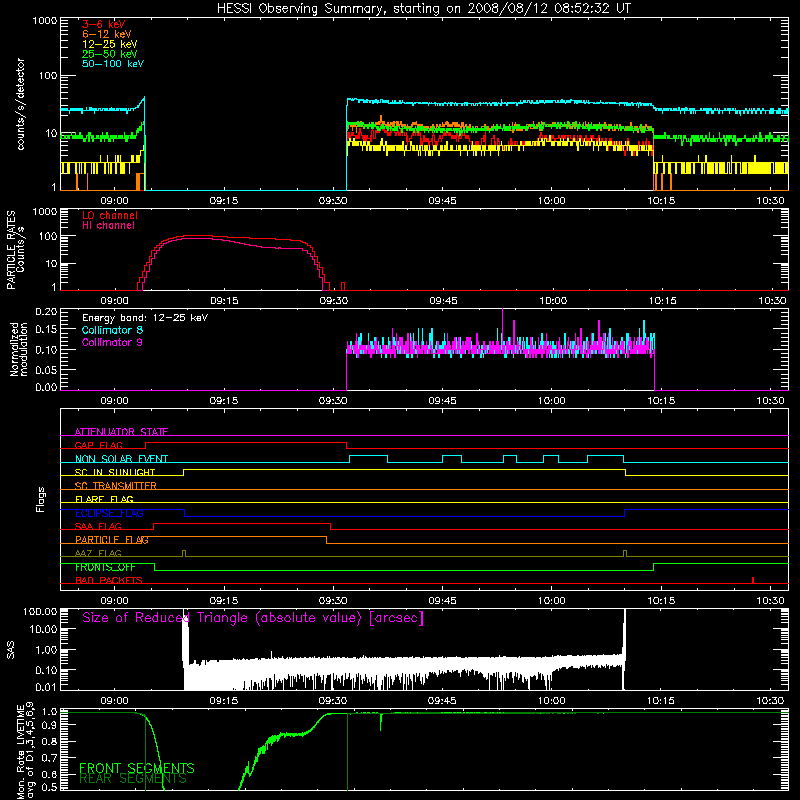Select the BAD PACKETS flag label

(109, 580)
